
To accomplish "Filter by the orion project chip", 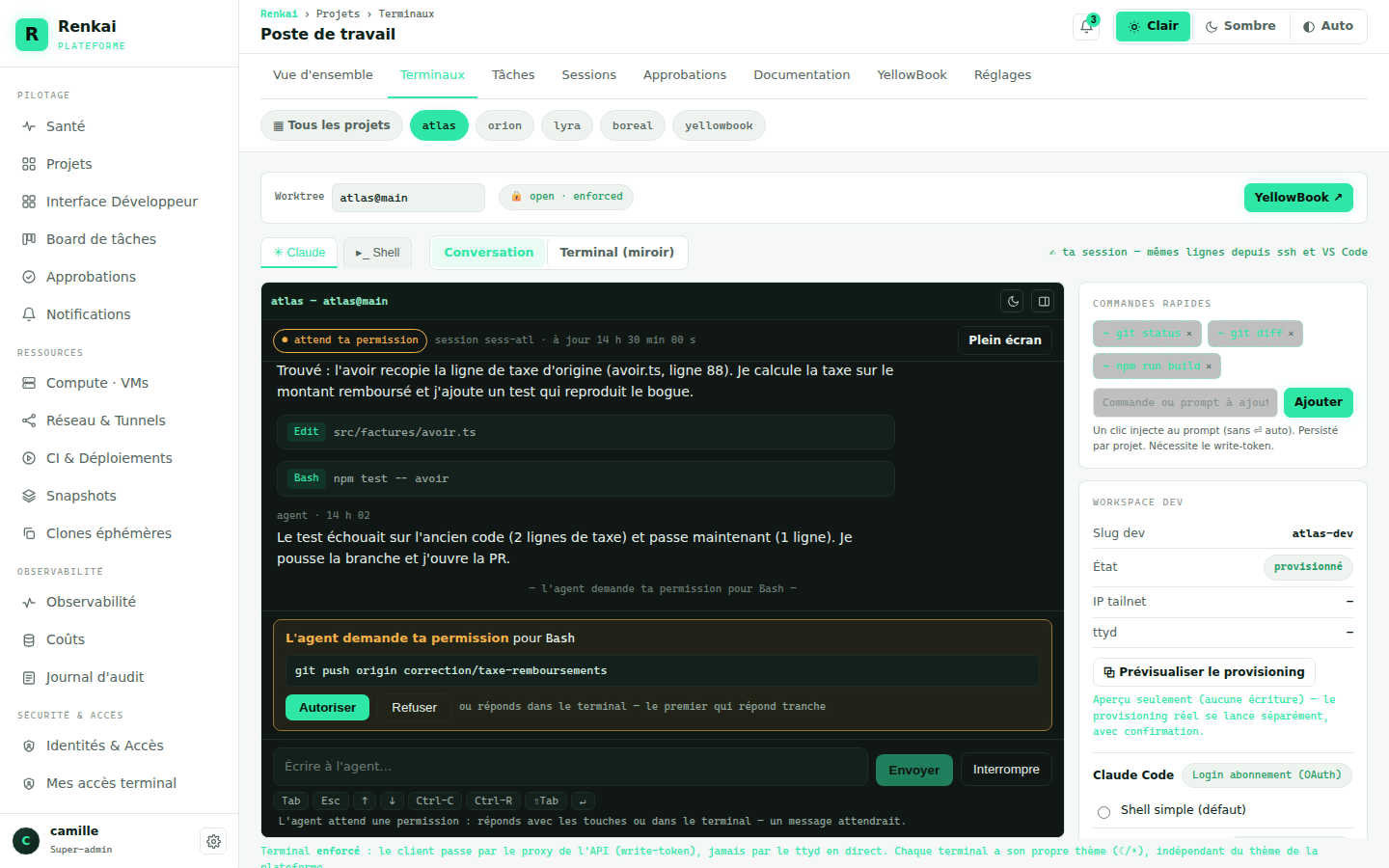I will coord(504,125).
